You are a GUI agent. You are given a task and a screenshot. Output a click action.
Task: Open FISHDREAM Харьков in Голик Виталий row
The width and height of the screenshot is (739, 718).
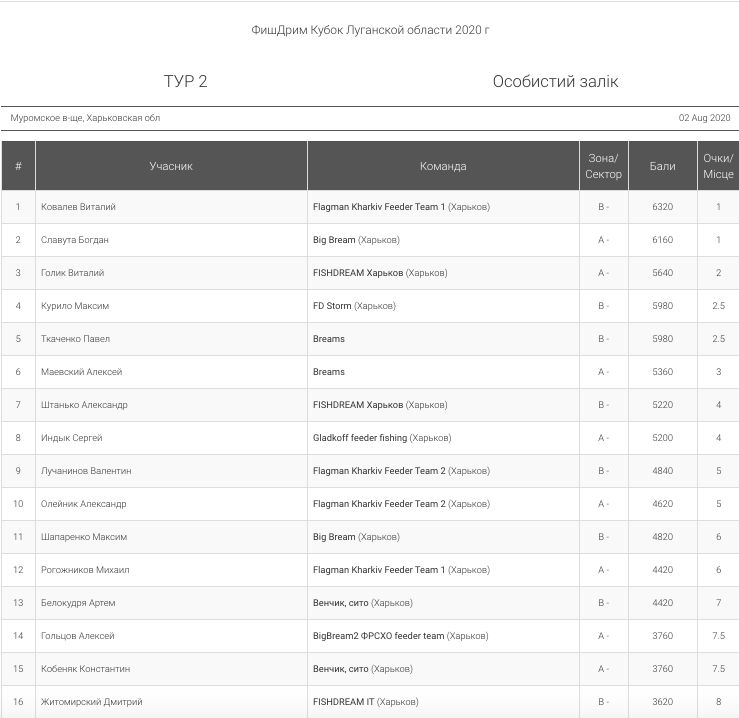[358, 273]
